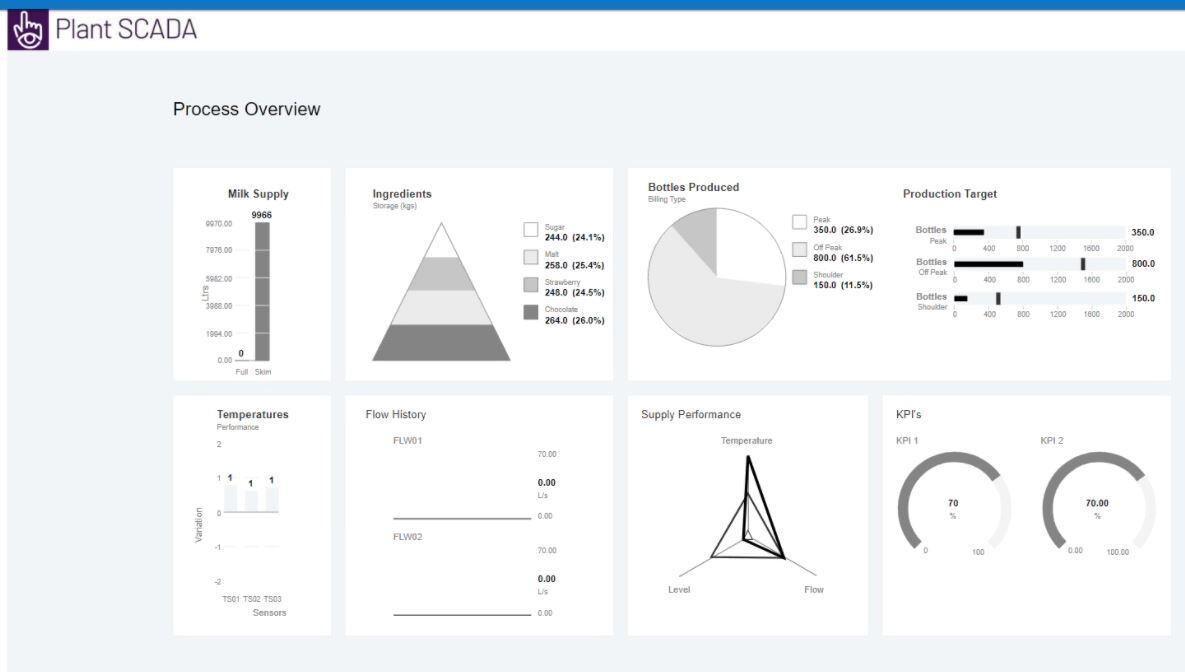Screen dimensions: 1185x672
Task: Click the FLW02 flow trend line
Action: point(461,614)
